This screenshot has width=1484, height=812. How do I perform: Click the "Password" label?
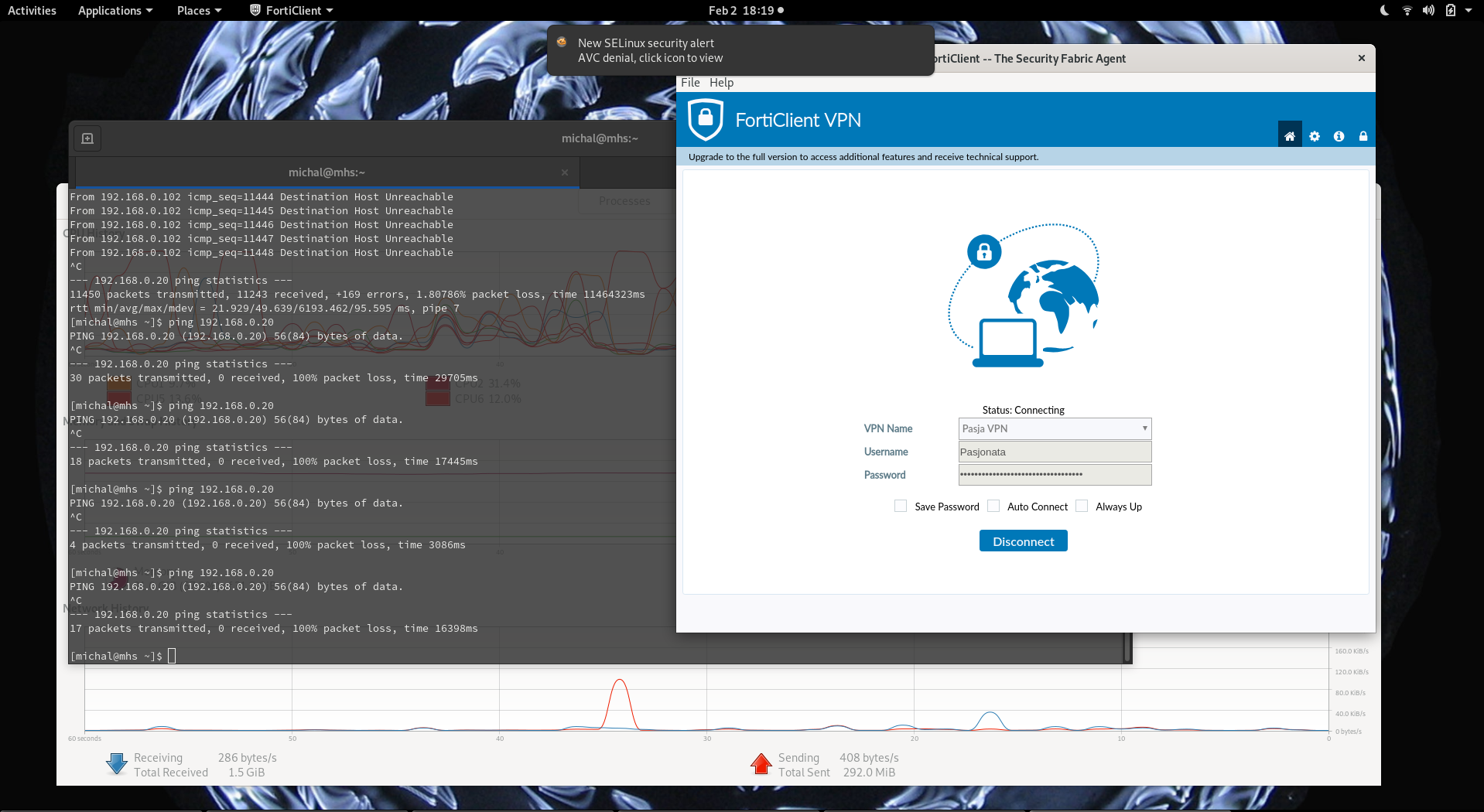[x=884, y=475]
